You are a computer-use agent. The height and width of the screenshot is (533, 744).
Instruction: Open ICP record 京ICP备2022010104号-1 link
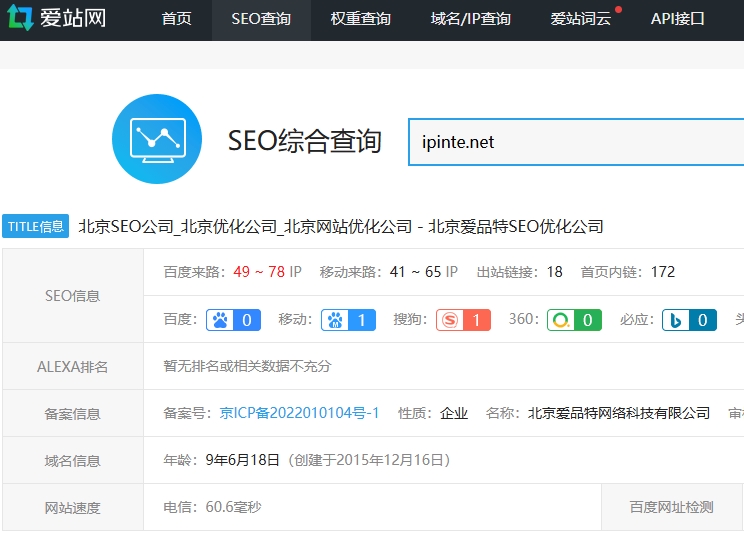[300, 413]
